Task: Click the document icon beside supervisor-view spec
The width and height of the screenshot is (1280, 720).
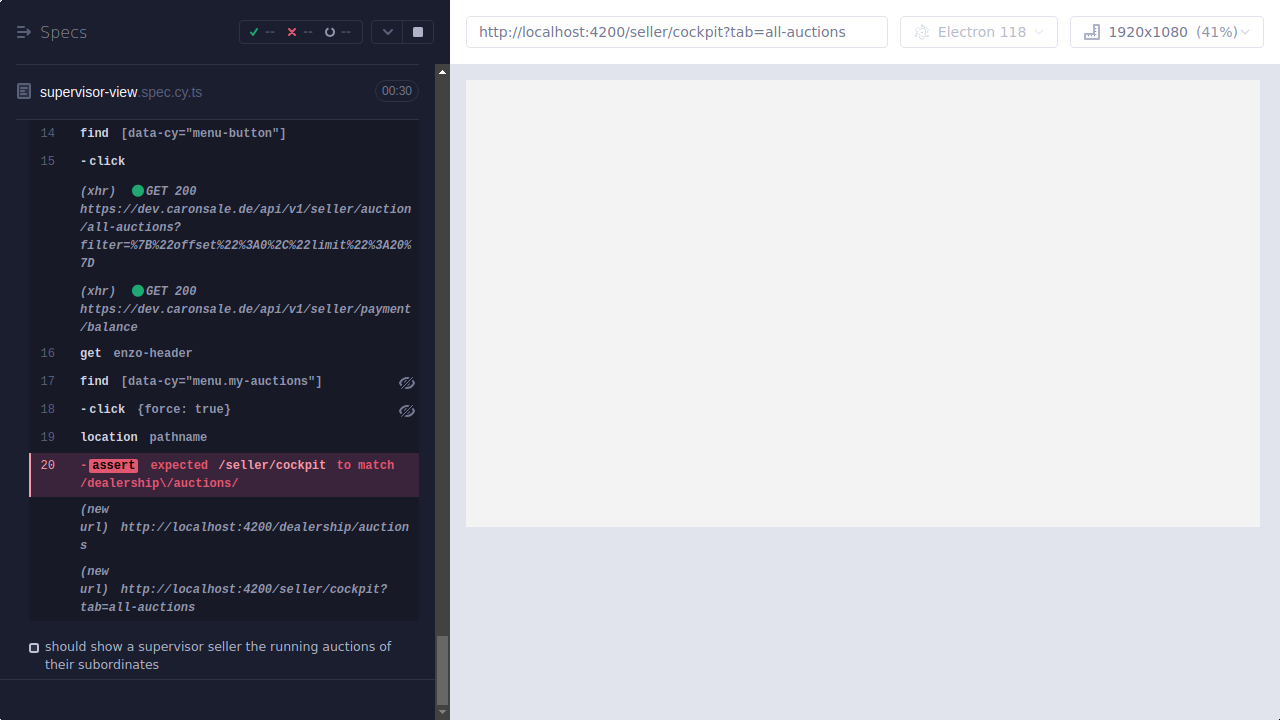Action: (x=23, y=91)
